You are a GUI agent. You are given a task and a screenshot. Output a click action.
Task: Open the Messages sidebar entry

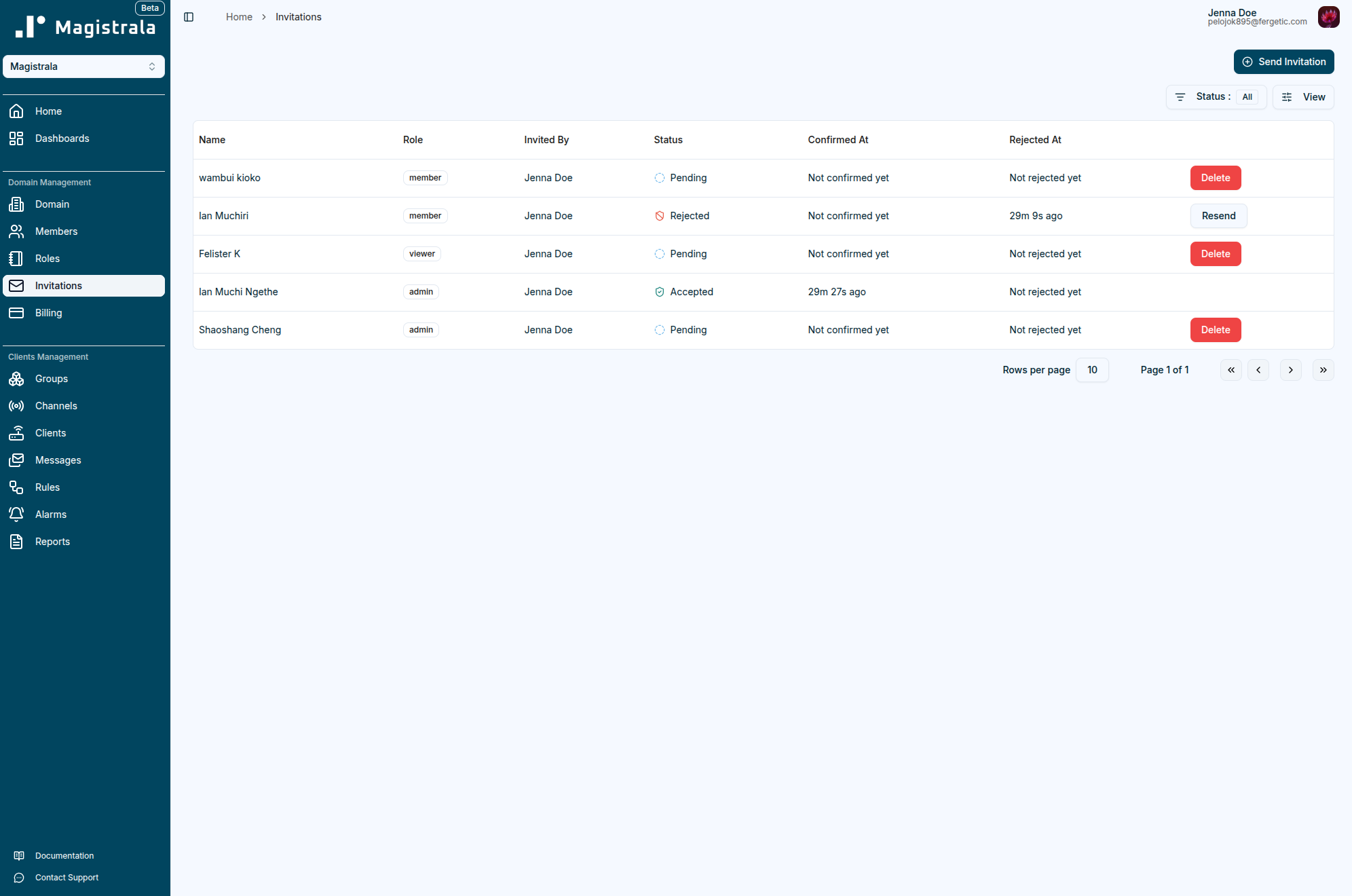pyautogui.click(x=58, y=460)
